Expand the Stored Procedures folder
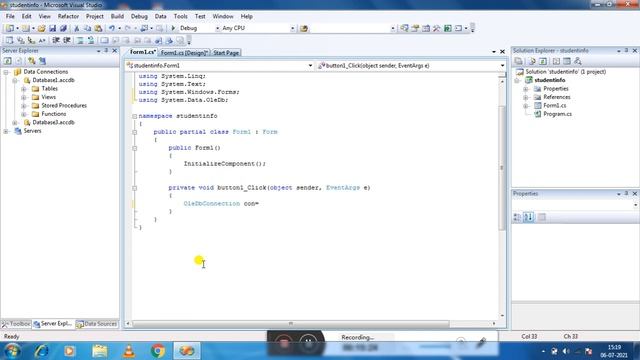This screenshot has width=640, height=360. pos(24,106)
